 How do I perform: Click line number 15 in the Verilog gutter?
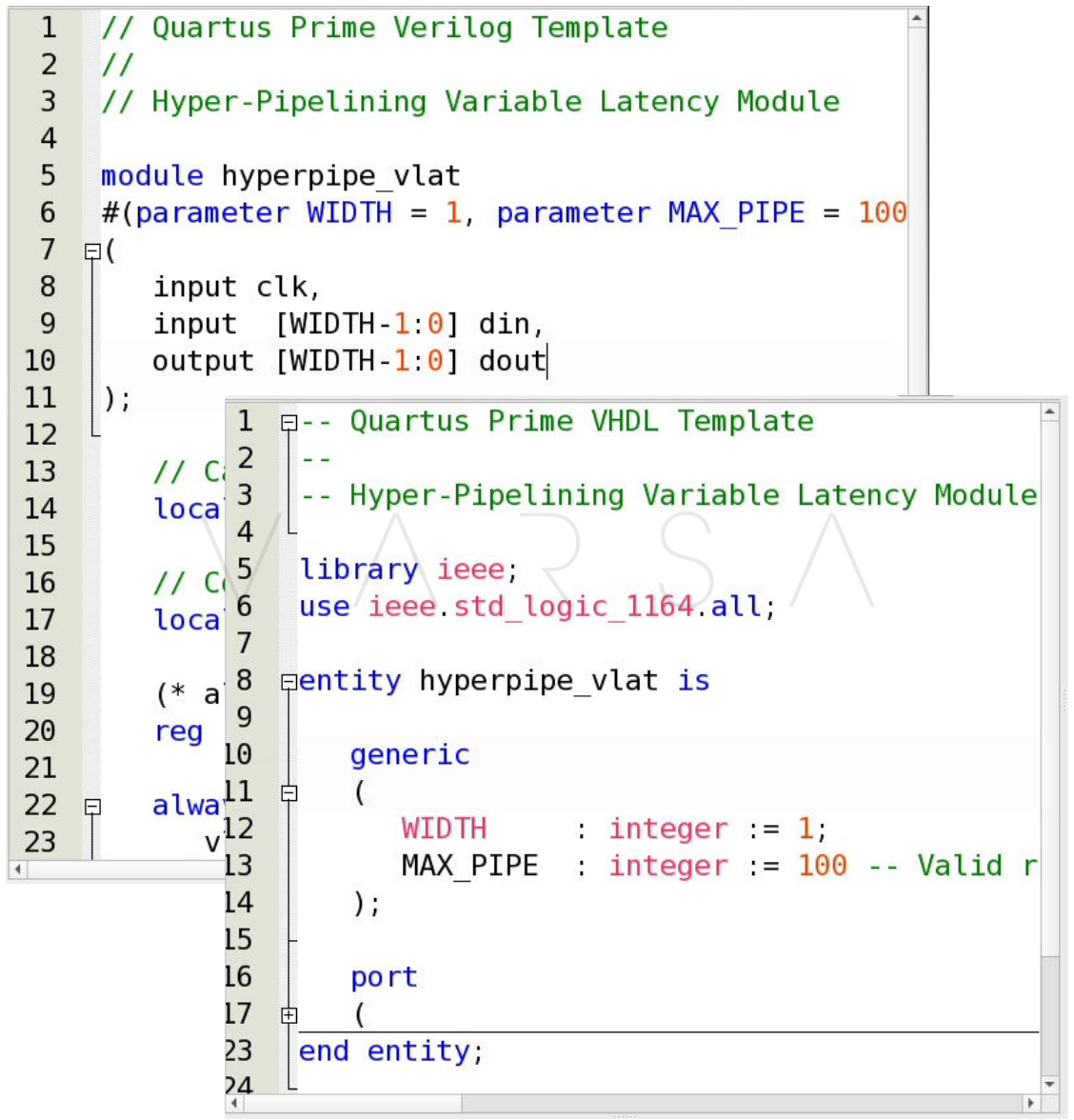(40, 546)
